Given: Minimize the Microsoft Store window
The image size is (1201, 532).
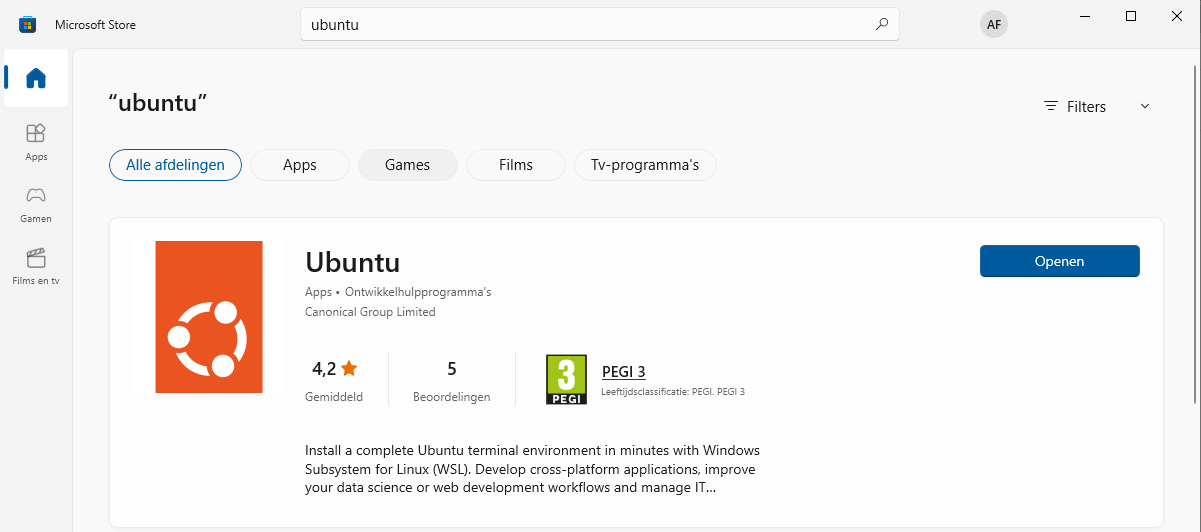Looking at the screenshot, I should [x=1085, y=16].
